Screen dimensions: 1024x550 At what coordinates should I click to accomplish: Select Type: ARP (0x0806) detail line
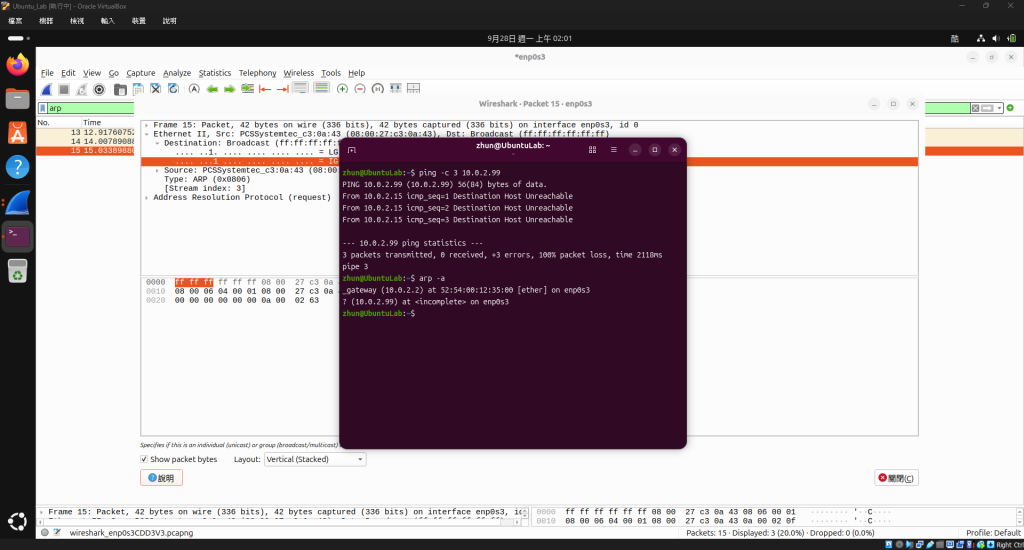(x=207, y=180)
